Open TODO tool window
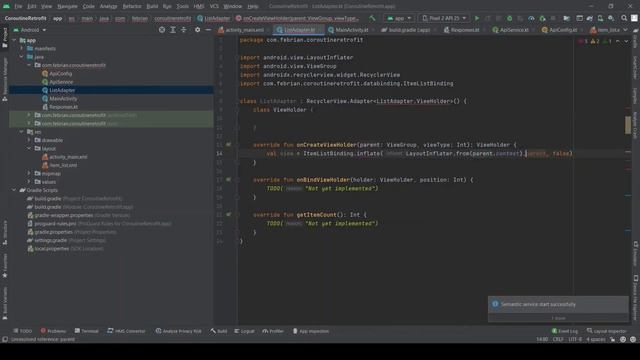 (22, 331)
